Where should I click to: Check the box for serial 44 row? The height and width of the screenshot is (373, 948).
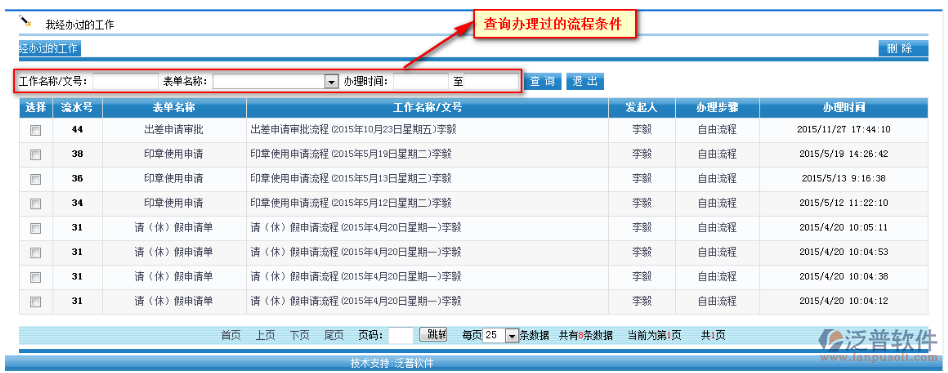click(x=36, y=130)
